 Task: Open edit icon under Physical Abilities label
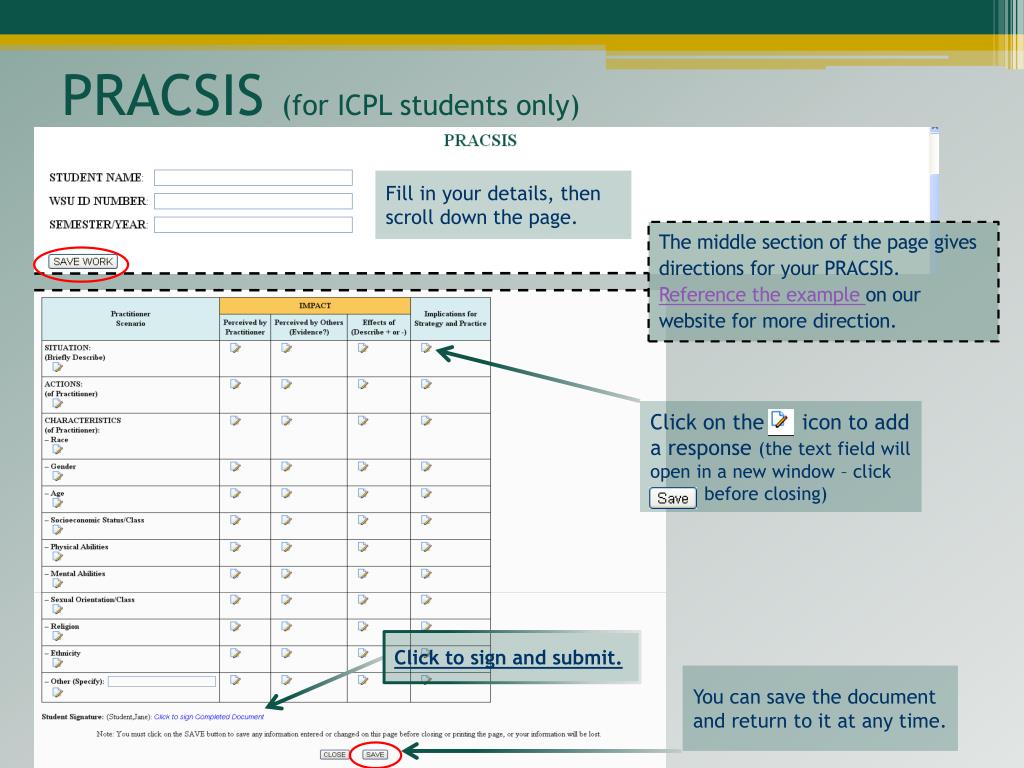(x=57, y=556)
